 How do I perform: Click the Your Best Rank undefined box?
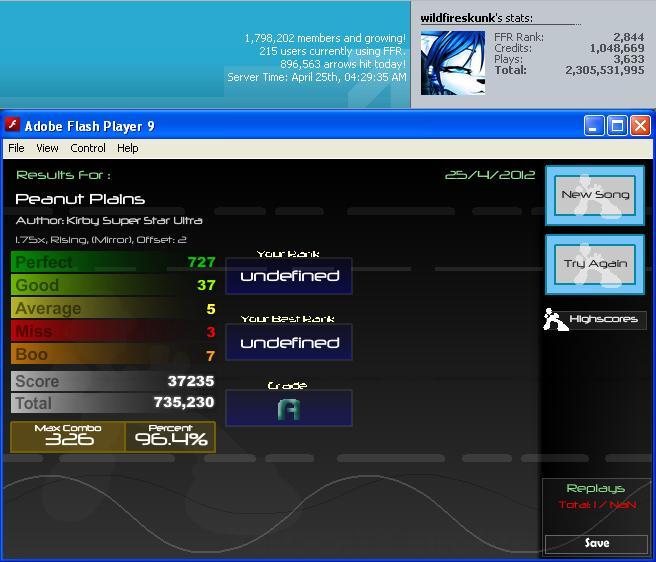[x=289, y=342]
